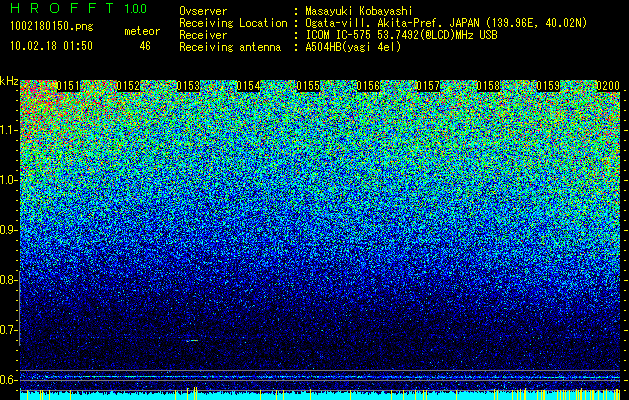Click the 0156 time marker
The width and height of the screenshot is (629, 400).
tap(368, 86)
